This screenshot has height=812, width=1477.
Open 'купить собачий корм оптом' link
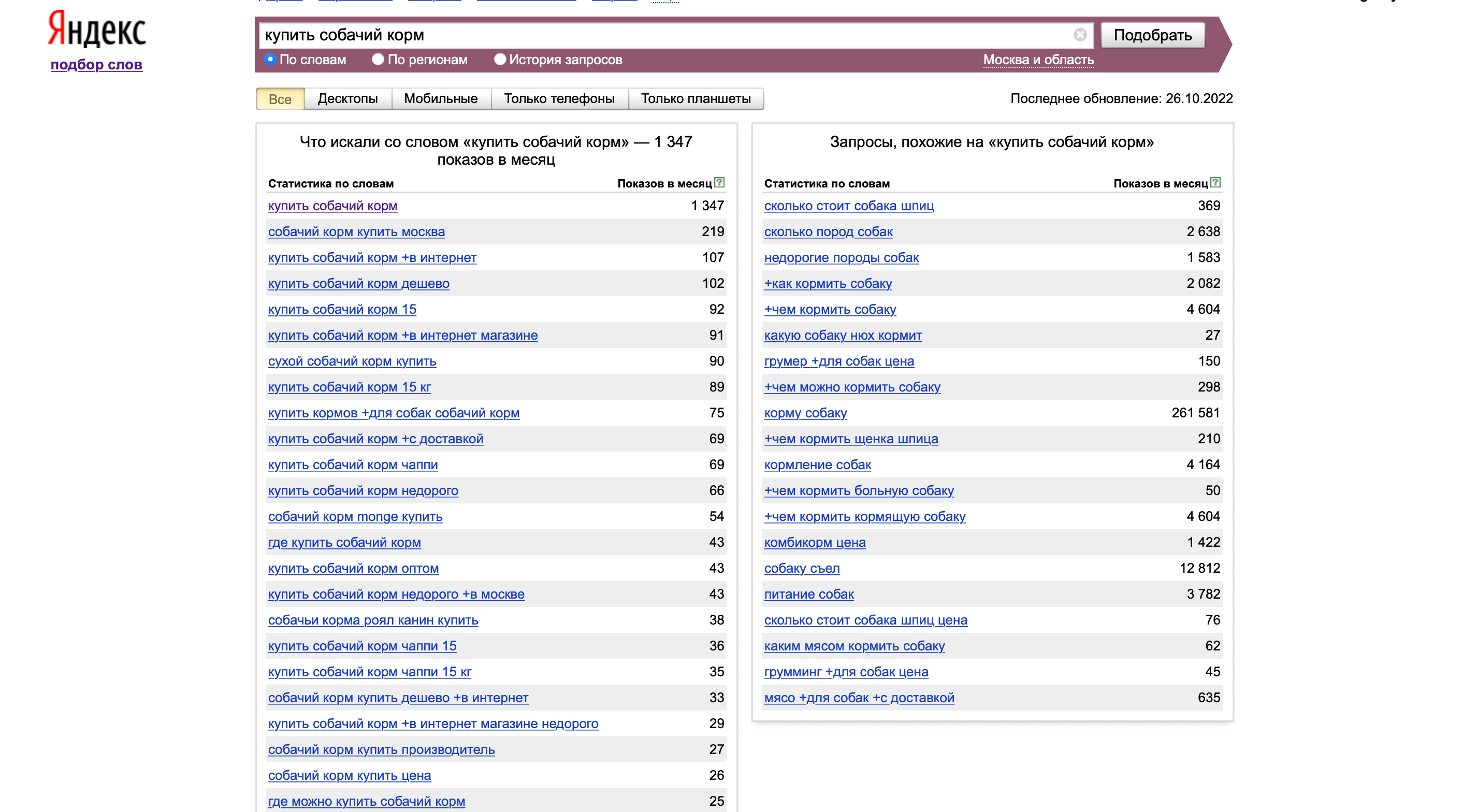click(x=354, y=568)
